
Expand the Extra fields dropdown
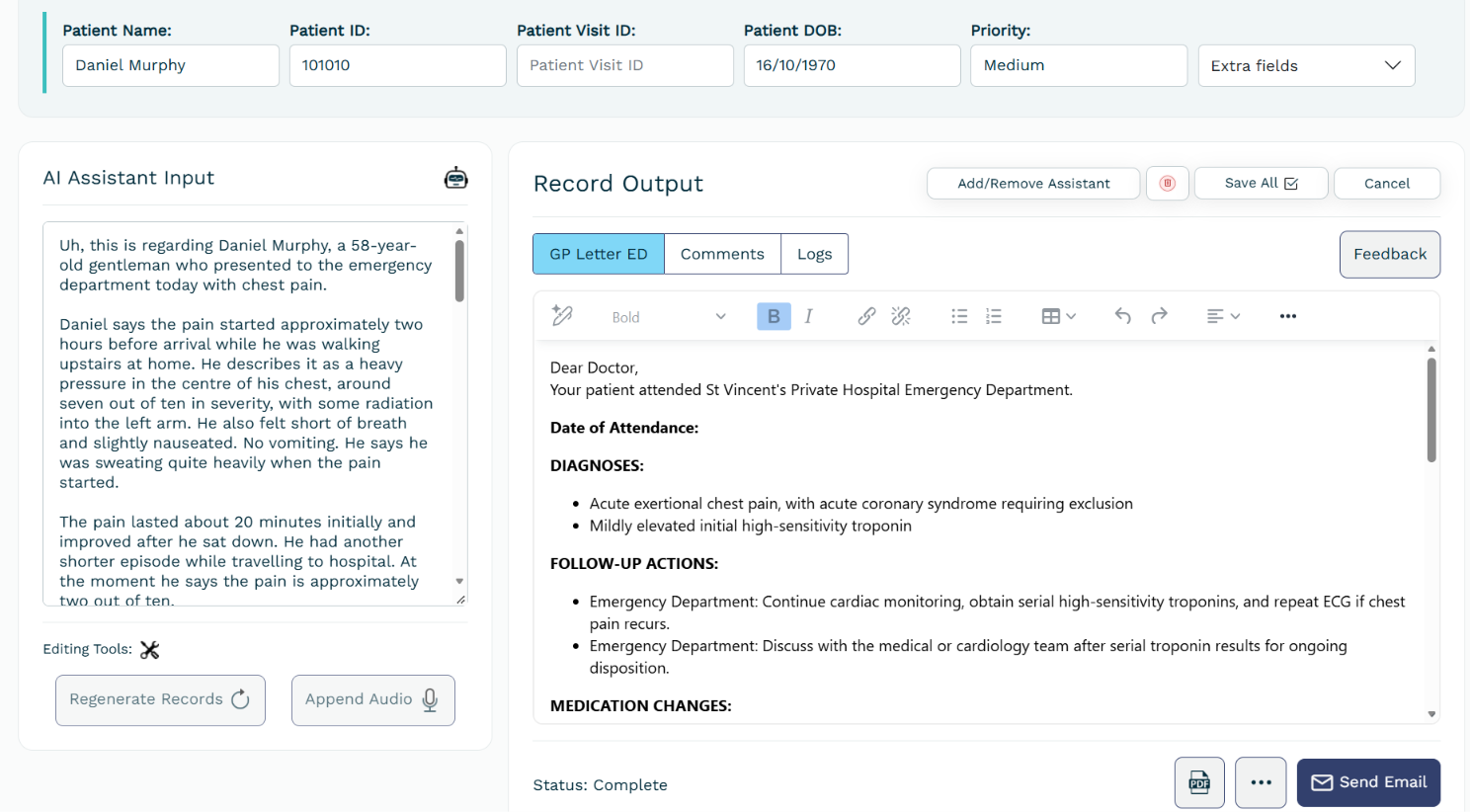pos(1306,65)
